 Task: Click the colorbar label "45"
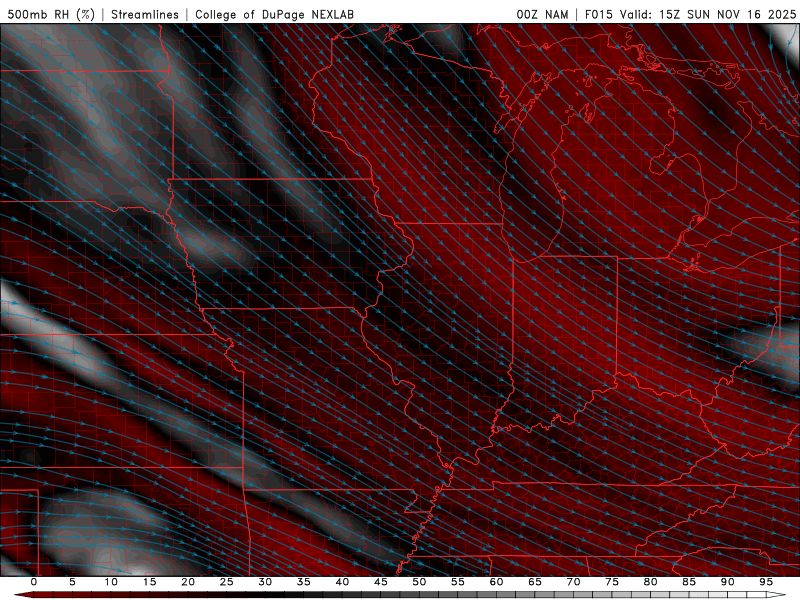[381, 582]
